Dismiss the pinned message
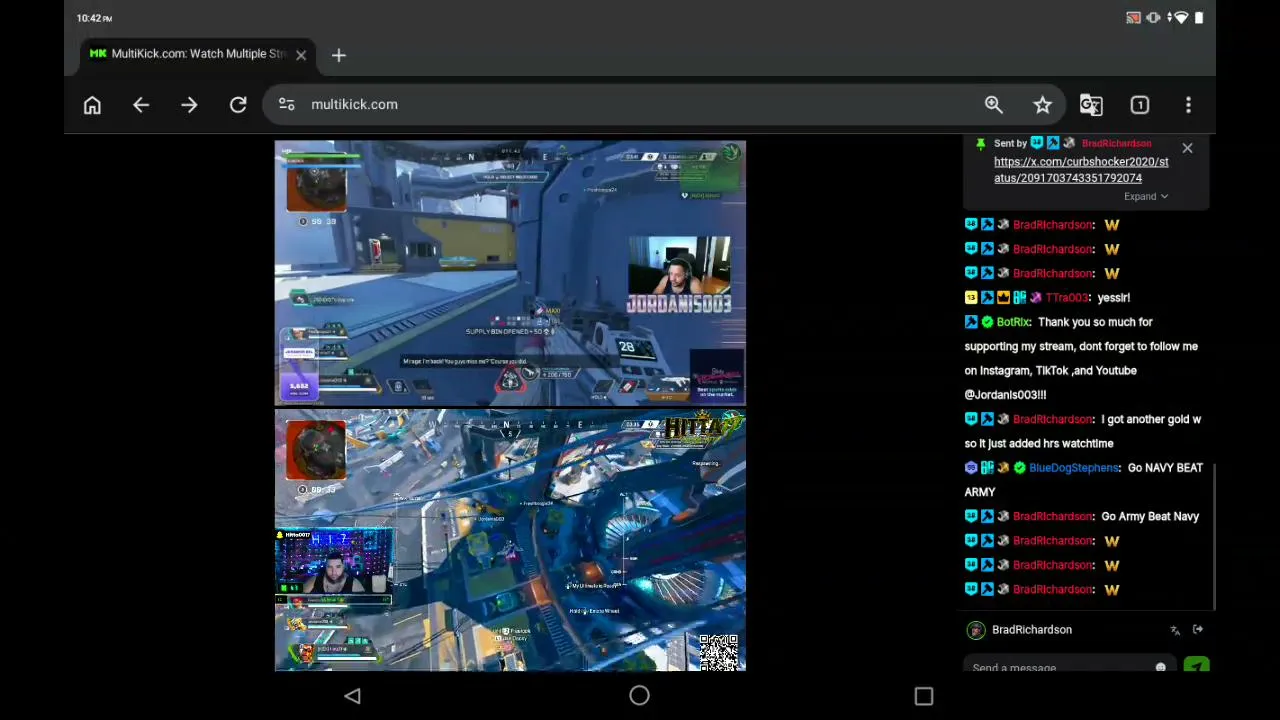The height and width of the screenshot is (720, 1280). [1187, 148]
